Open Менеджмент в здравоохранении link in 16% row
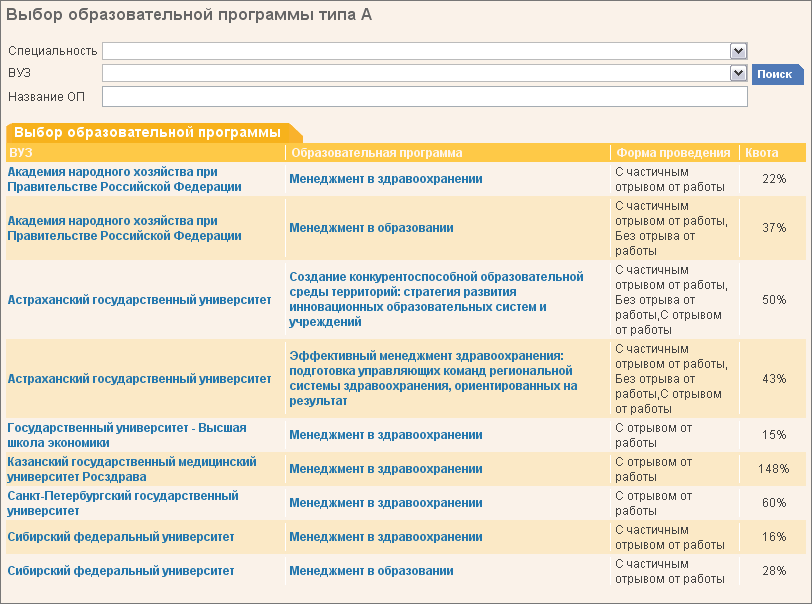Viewport: 812px width, 604px height. click(x=386, y=537)
